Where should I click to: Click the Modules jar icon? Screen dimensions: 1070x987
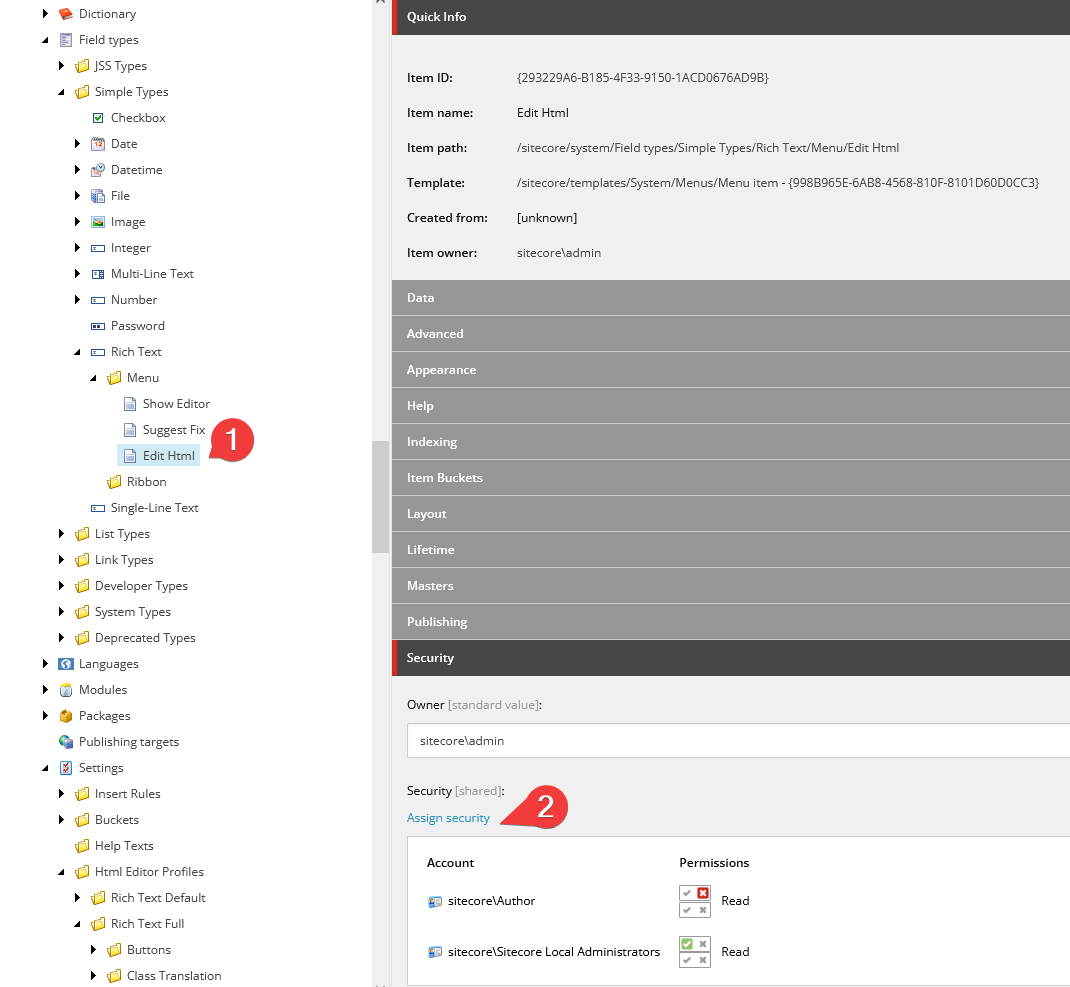point(66,690)
